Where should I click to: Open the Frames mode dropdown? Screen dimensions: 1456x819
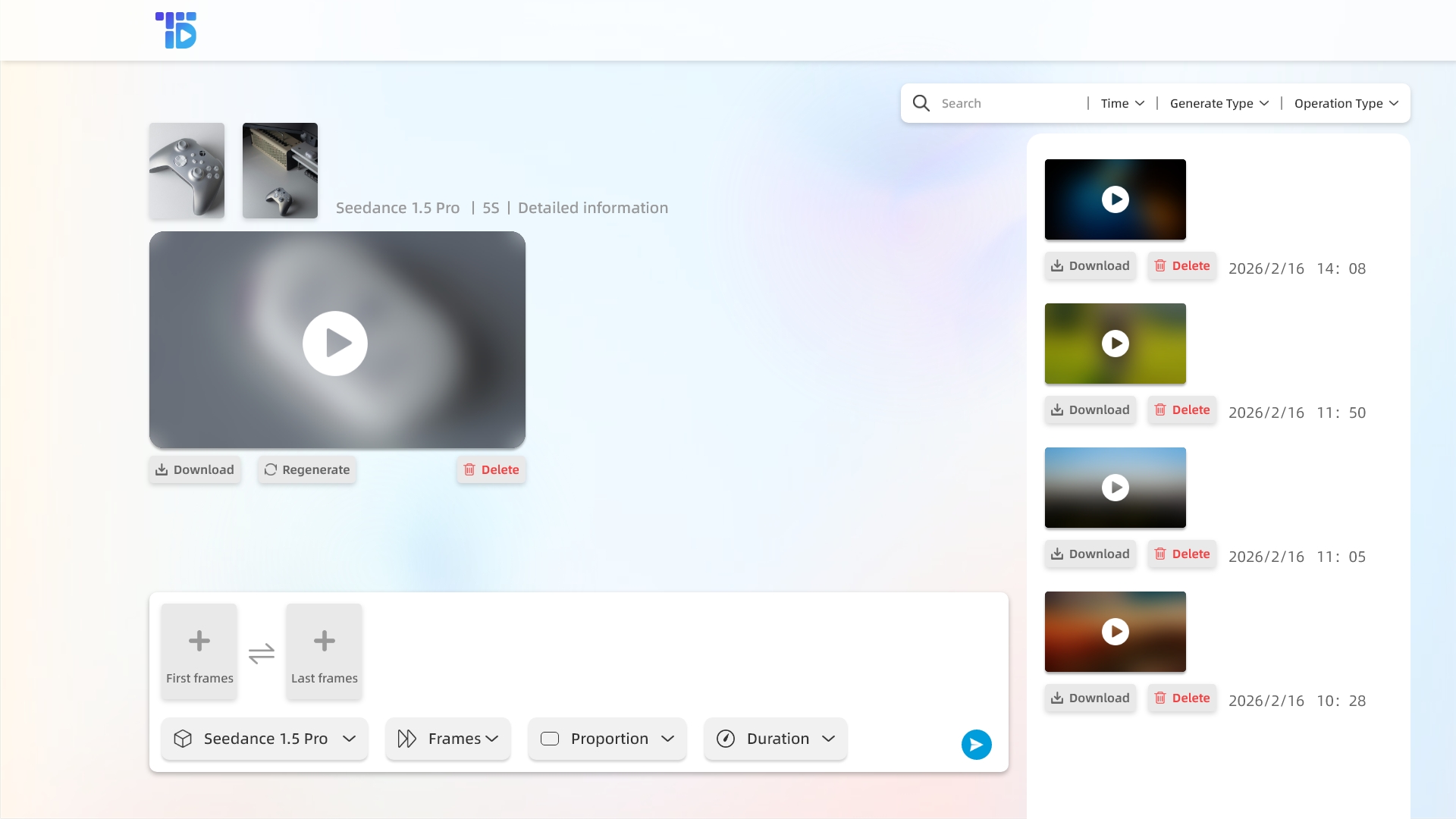tap(447, 739)
